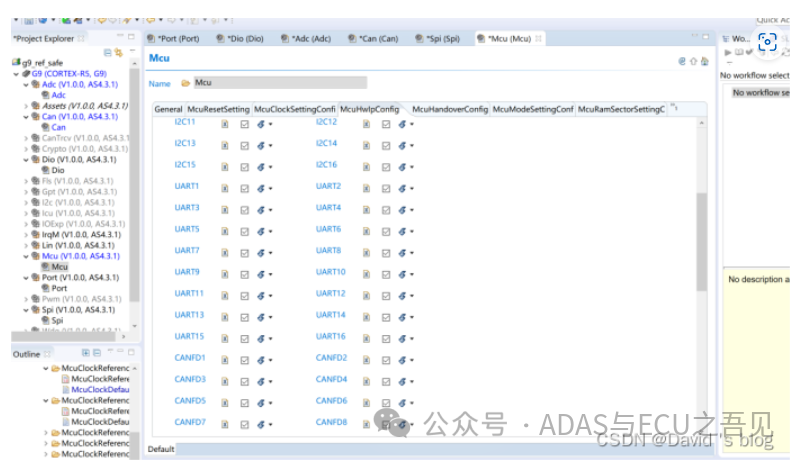This screenshot has width=806, height=466.
Task: Switch to the *Dio (Dio) editor tab
Action: point(240,39)
